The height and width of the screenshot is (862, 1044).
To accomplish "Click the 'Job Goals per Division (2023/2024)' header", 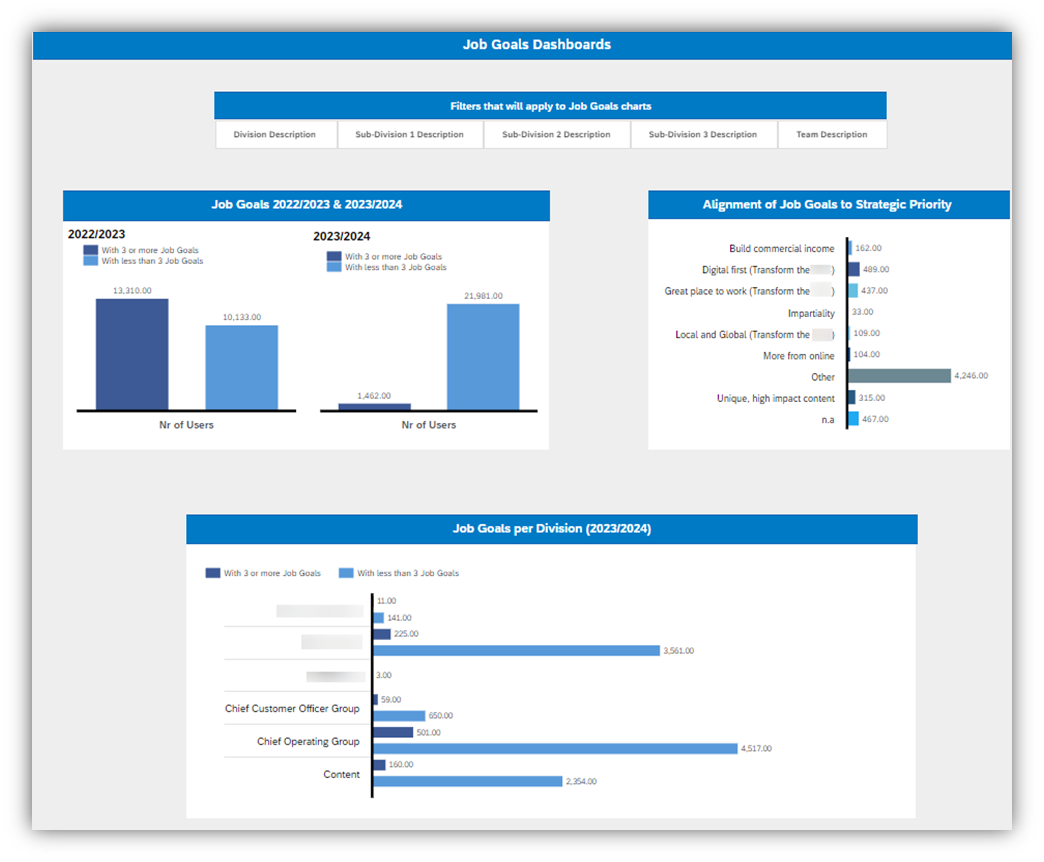I will [551, 529].
